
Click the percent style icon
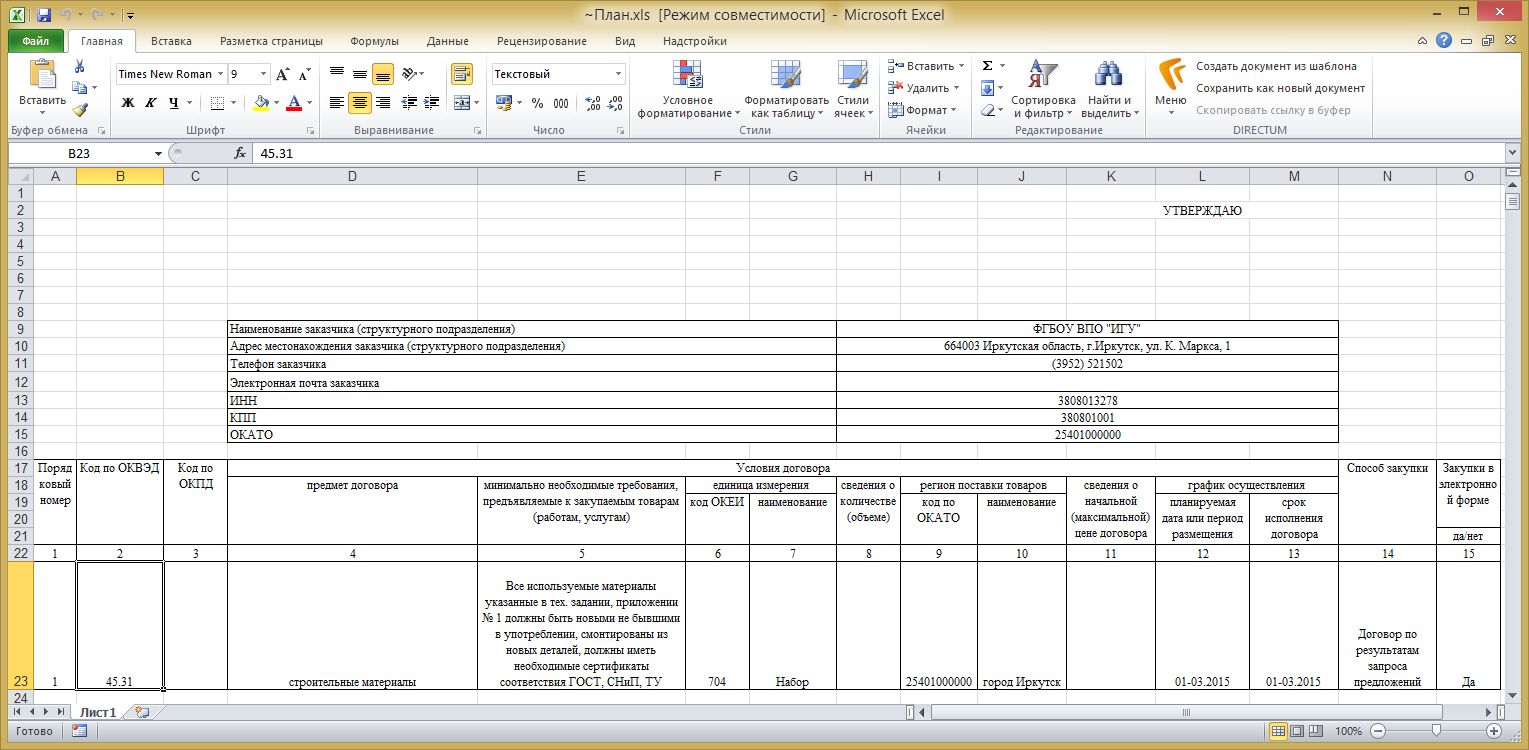point(537,103)
